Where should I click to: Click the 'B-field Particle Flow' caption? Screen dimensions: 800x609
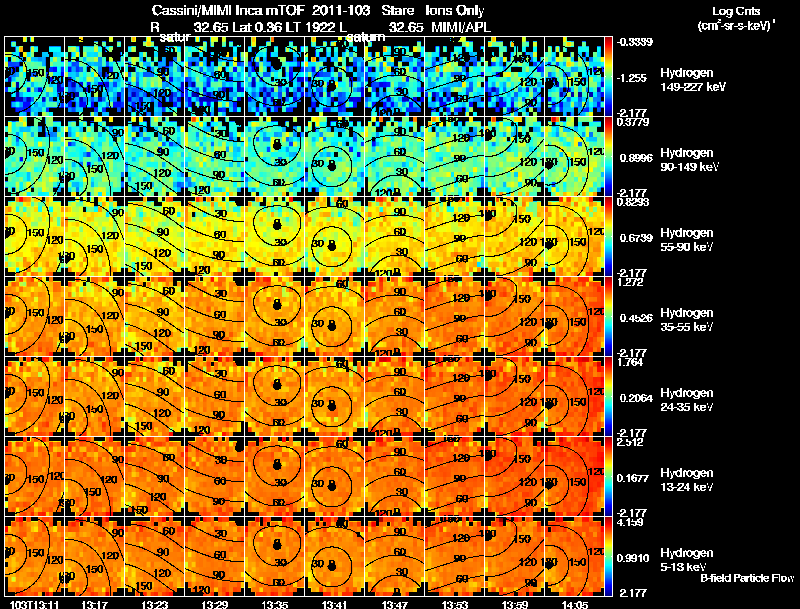pos(747,578)
